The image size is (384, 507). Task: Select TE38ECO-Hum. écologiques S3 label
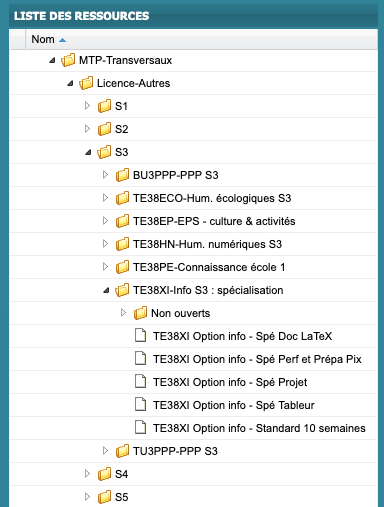click(x=212, y=198)
